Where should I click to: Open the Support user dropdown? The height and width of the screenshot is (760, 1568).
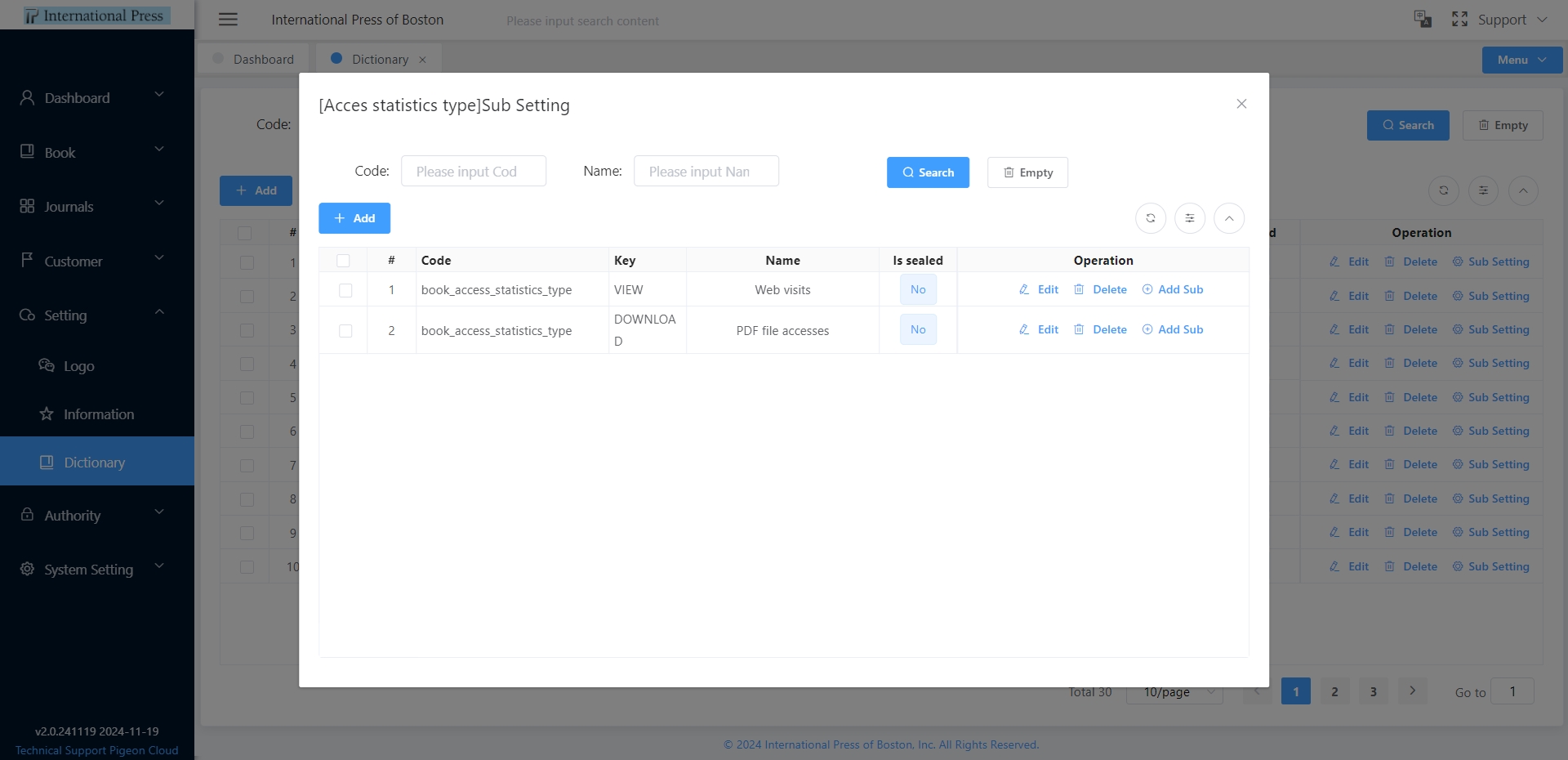pyautogui.click(x=1512, y=20)
